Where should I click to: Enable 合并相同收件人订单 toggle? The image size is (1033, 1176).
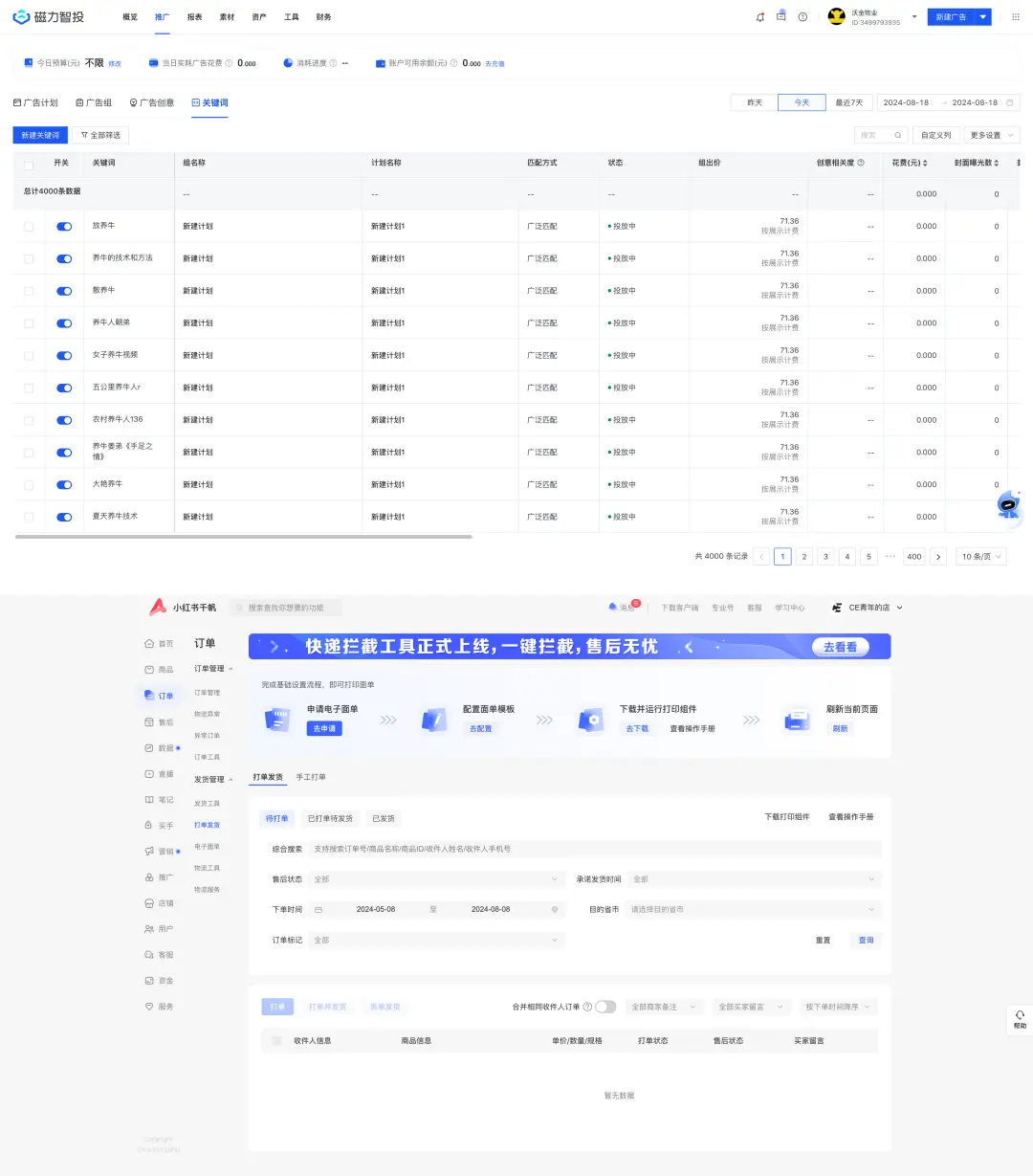click(x=605, y=1007)
